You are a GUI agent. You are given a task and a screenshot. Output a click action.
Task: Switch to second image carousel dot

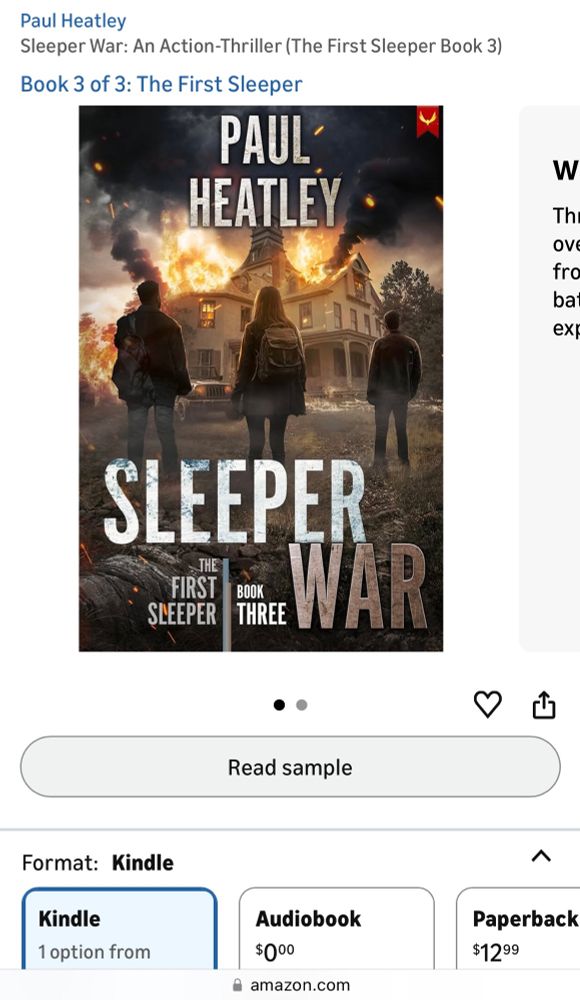point(302,705)
